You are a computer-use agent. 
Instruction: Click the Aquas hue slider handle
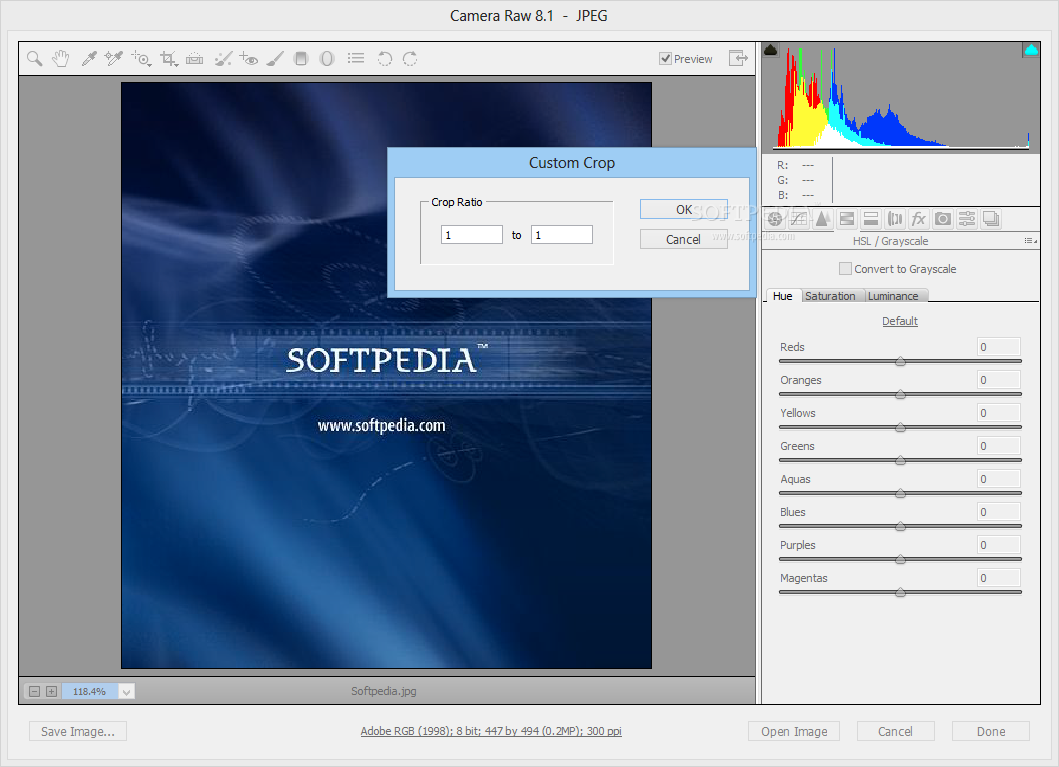900,494
